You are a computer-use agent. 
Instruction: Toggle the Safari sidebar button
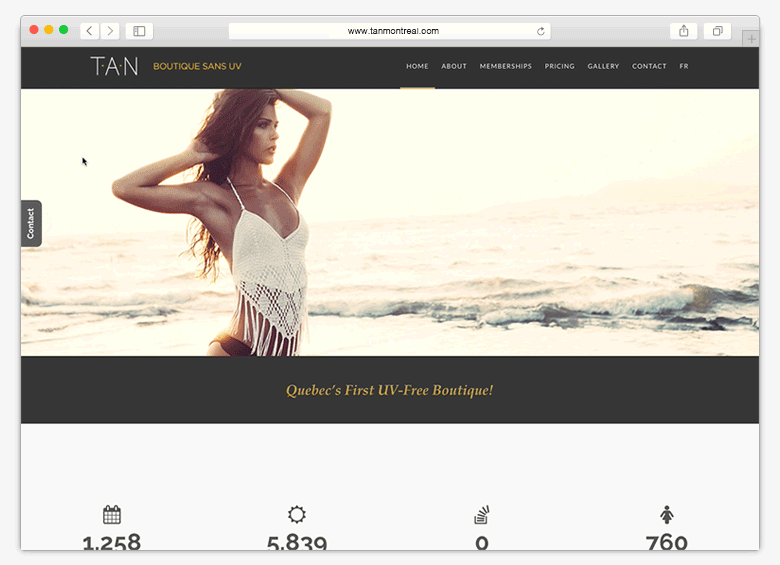tap(139, 31)
